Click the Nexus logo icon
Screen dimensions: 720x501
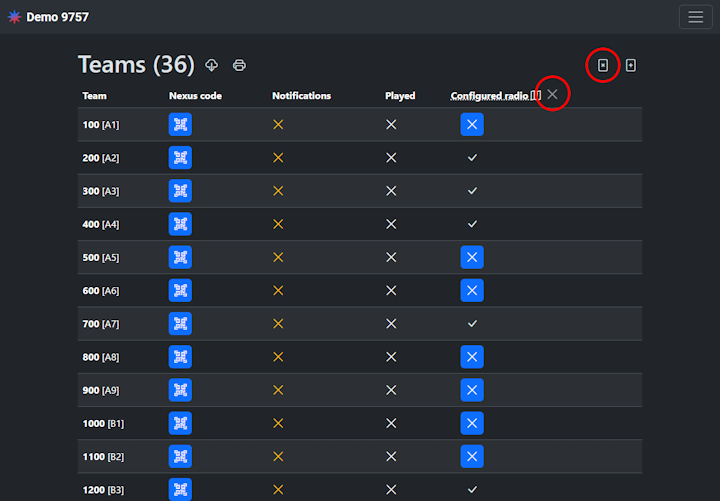[14, 17]
